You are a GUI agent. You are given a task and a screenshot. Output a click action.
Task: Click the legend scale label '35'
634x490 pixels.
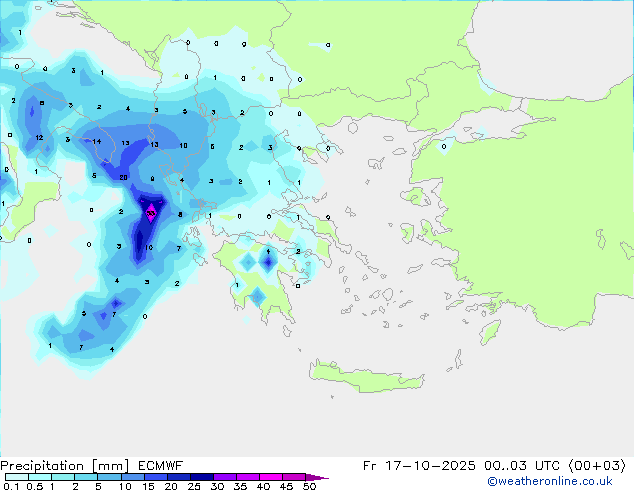pyautogui.click(x=240, y=486)
